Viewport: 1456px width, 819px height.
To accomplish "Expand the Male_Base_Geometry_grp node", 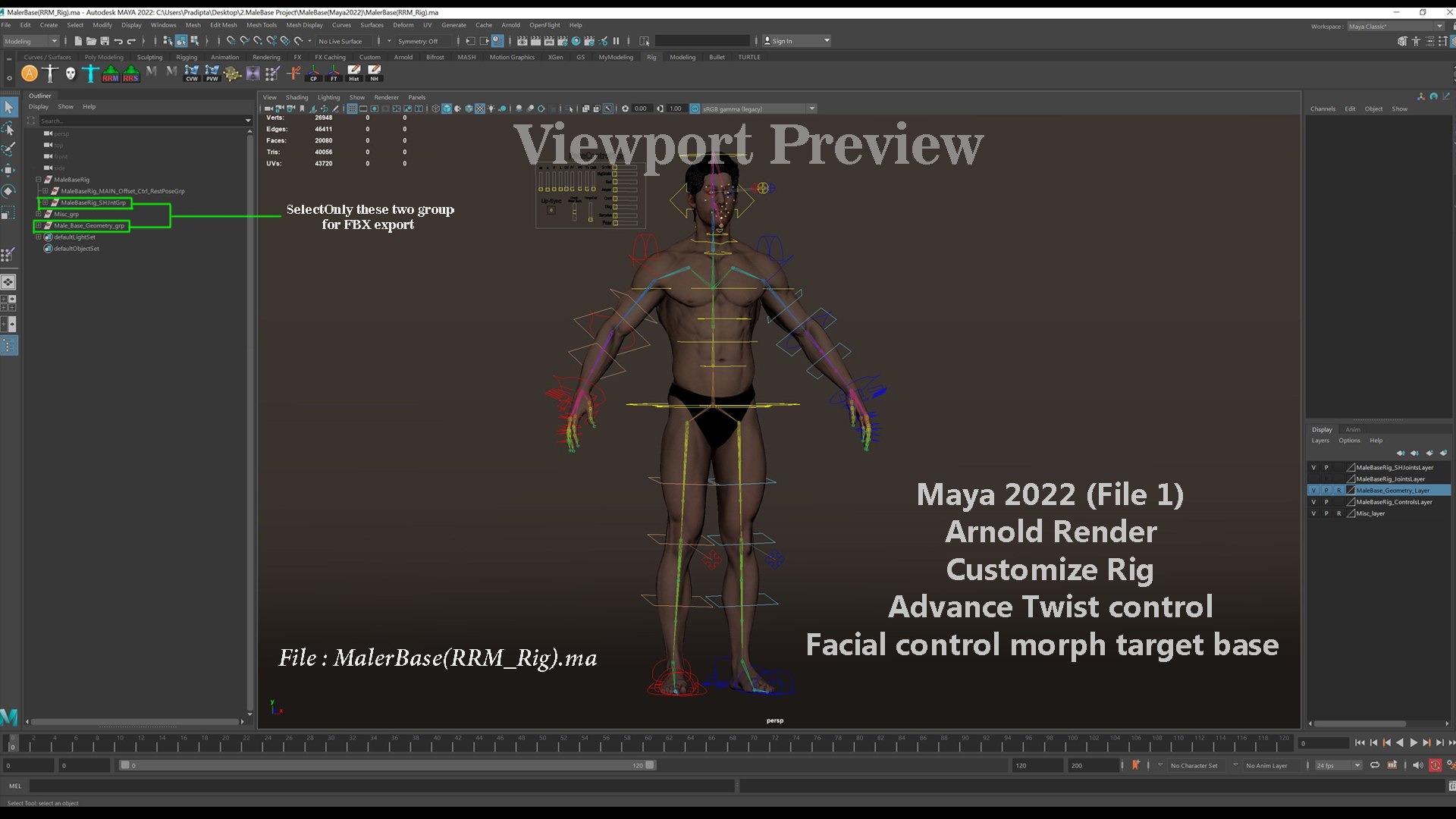I will coord(38,225).
